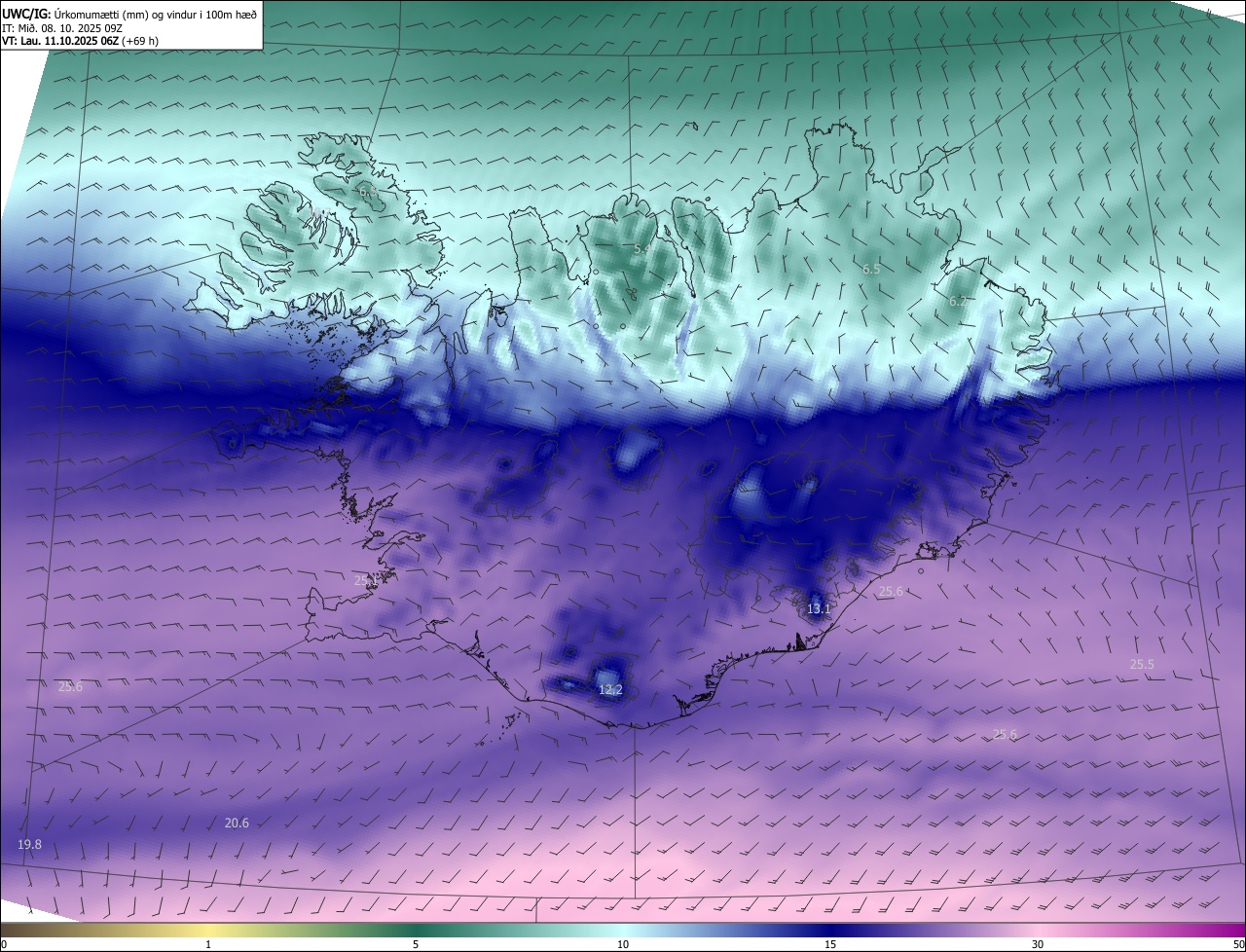Click the 15 tick on the color scale
The width and height of the screenshot is (1246, 952).
click(x=830, y=945)
